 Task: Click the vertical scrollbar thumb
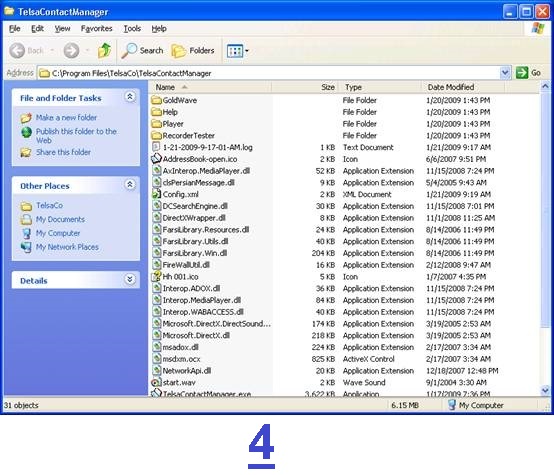click(545, 210)
